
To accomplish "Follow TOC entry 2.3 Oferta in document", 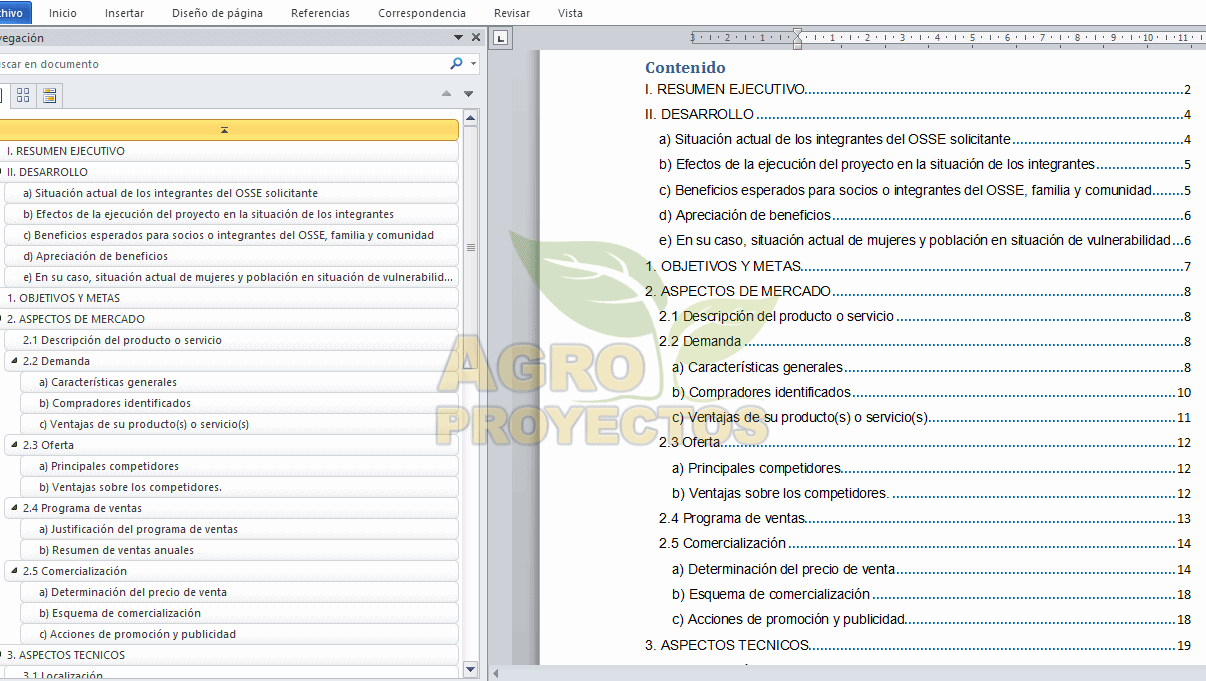I will pyautogui.click(x=925, y=443).
